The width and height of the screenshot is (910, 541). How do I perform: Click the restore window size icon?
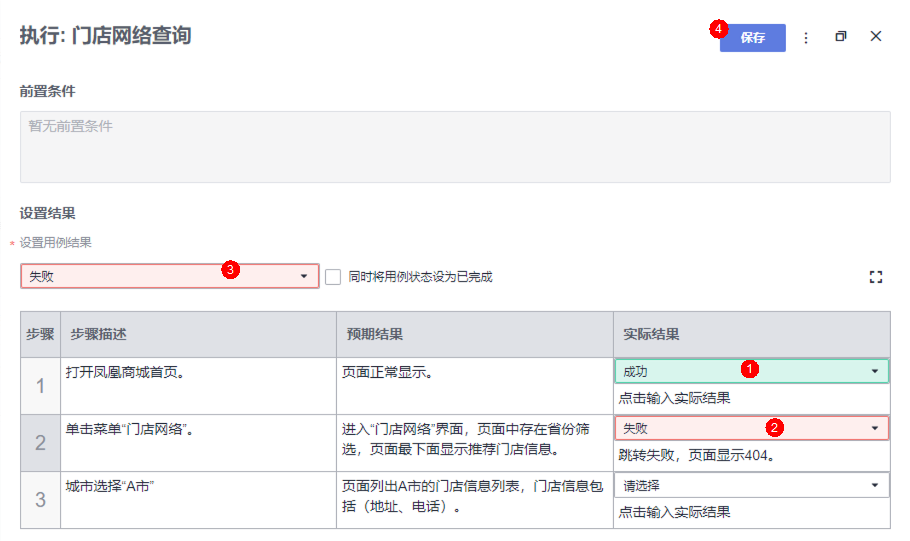point(841,37)
